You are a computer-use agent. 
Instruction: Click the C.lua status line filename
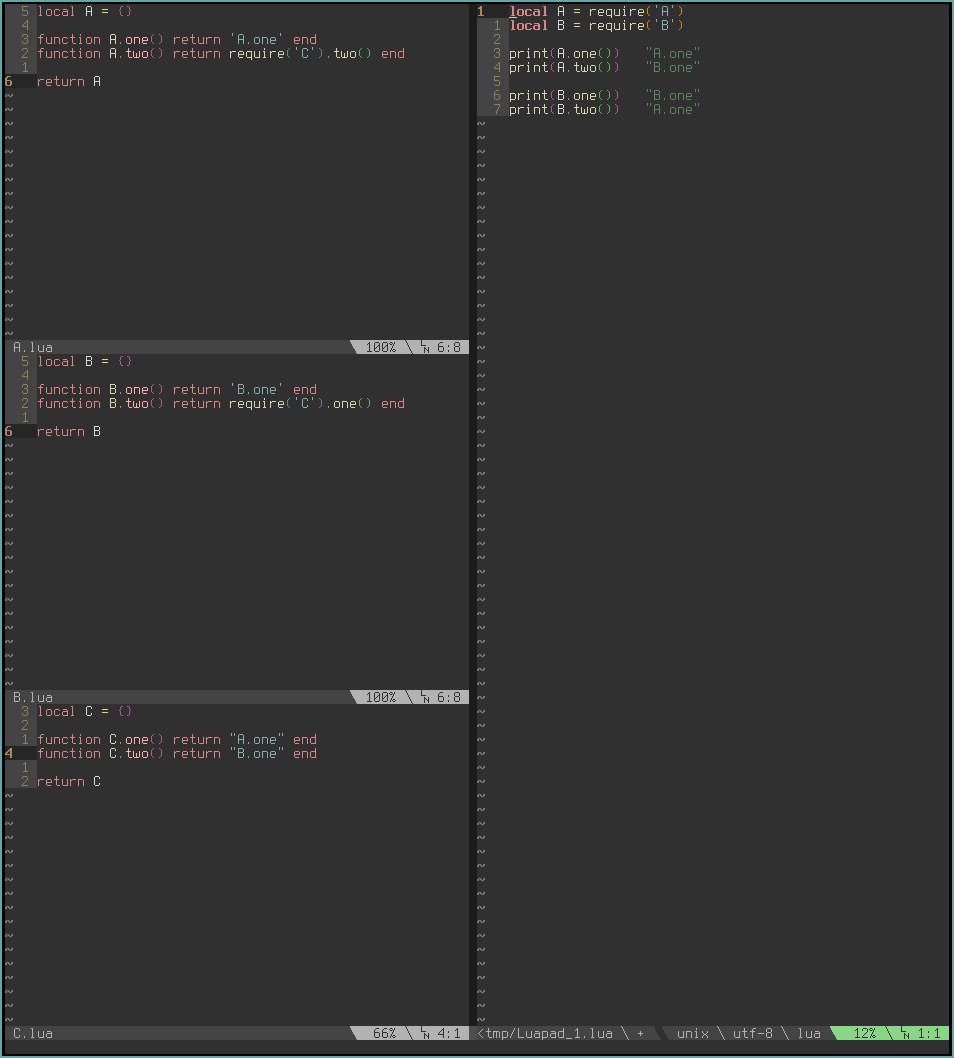(32, 1033)
